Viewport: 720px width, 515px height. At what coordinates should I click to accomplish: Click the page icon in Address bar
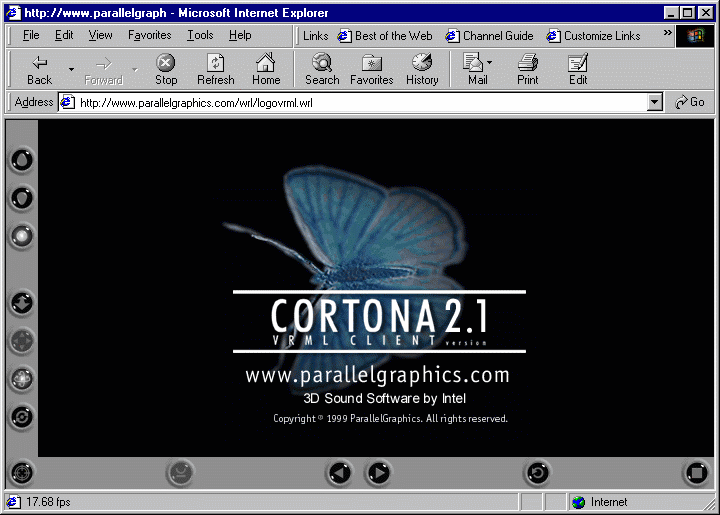point(68,102)
